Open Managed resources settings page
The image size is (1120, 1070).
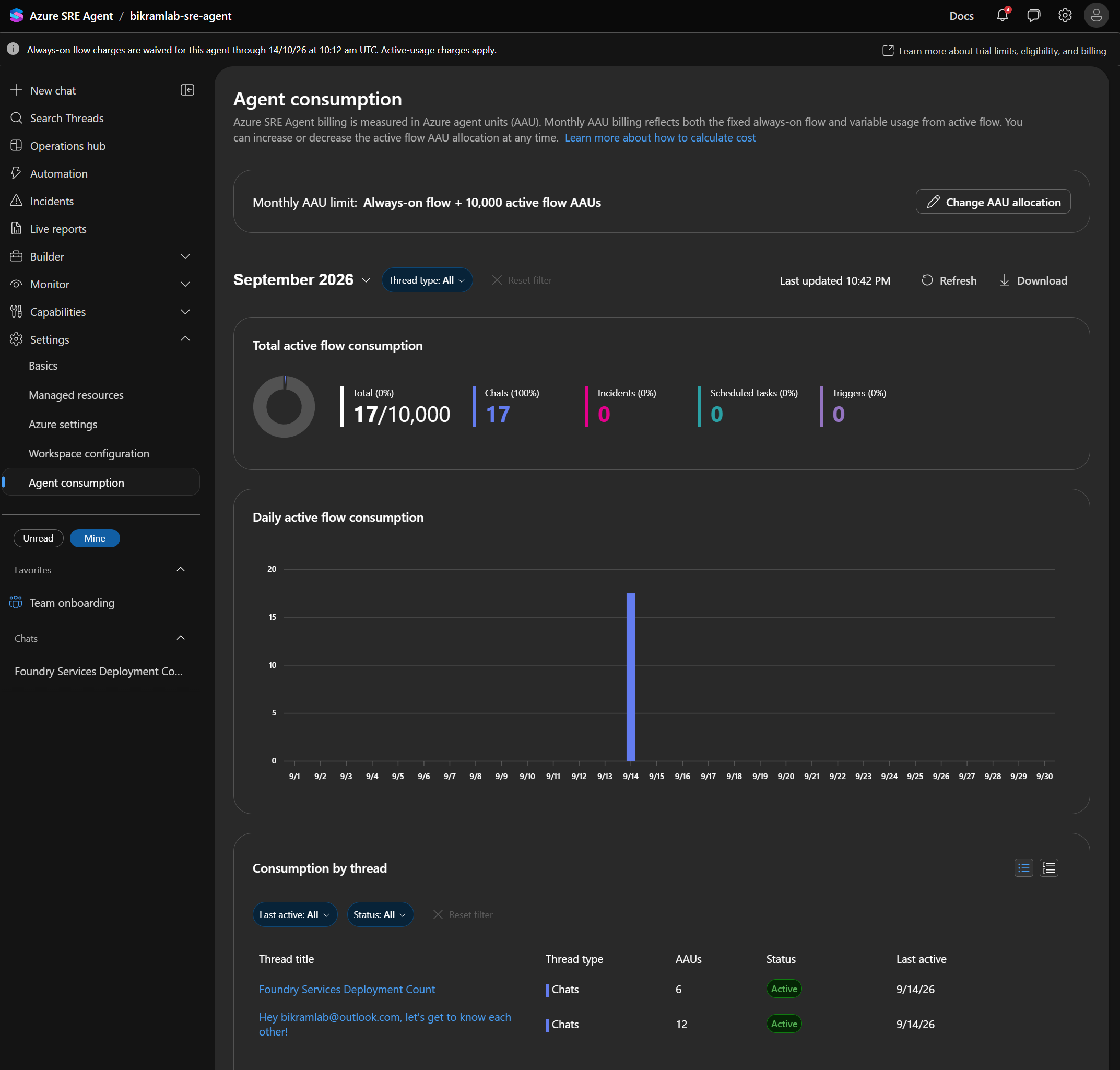pos(76,395)
